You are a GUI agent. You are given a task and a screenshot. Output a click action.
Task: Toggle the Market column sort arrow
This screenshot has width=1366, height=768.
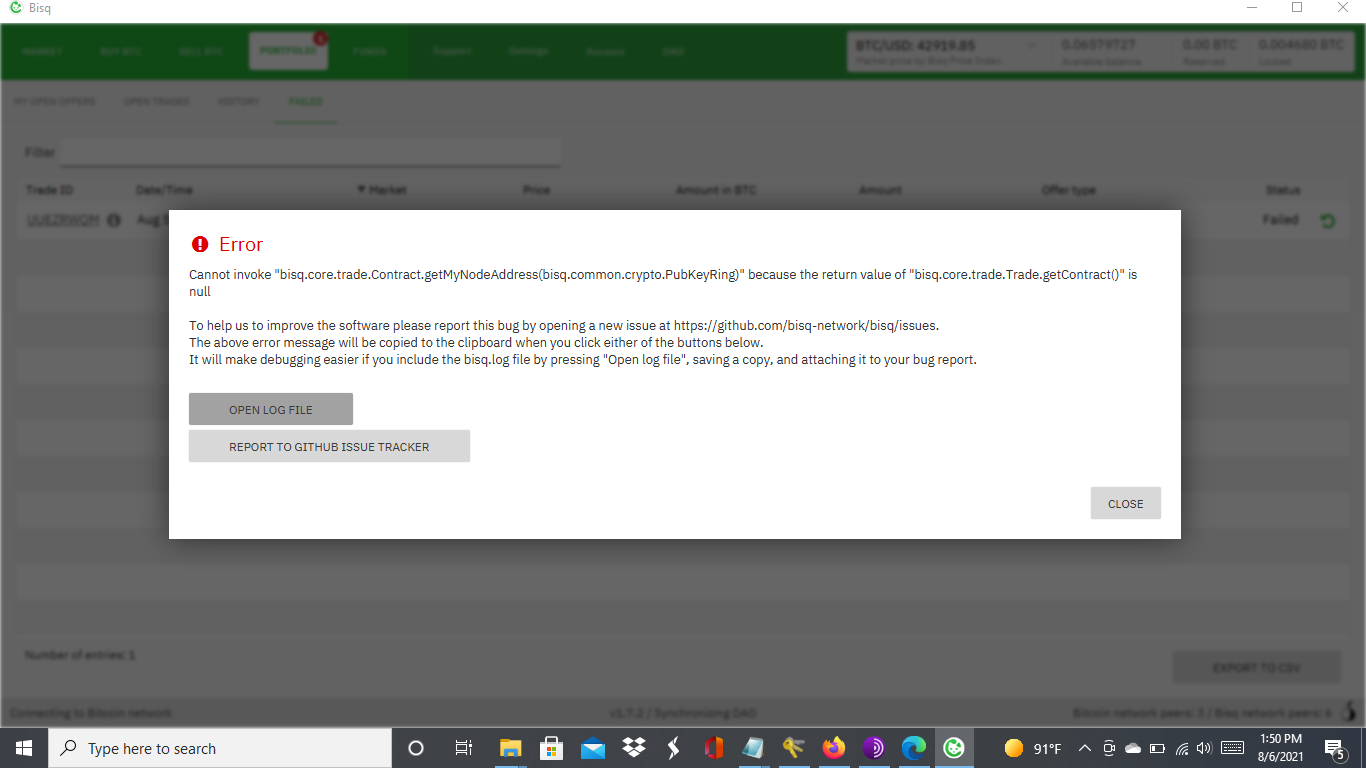pyautogui.click(x=361, y=190)
